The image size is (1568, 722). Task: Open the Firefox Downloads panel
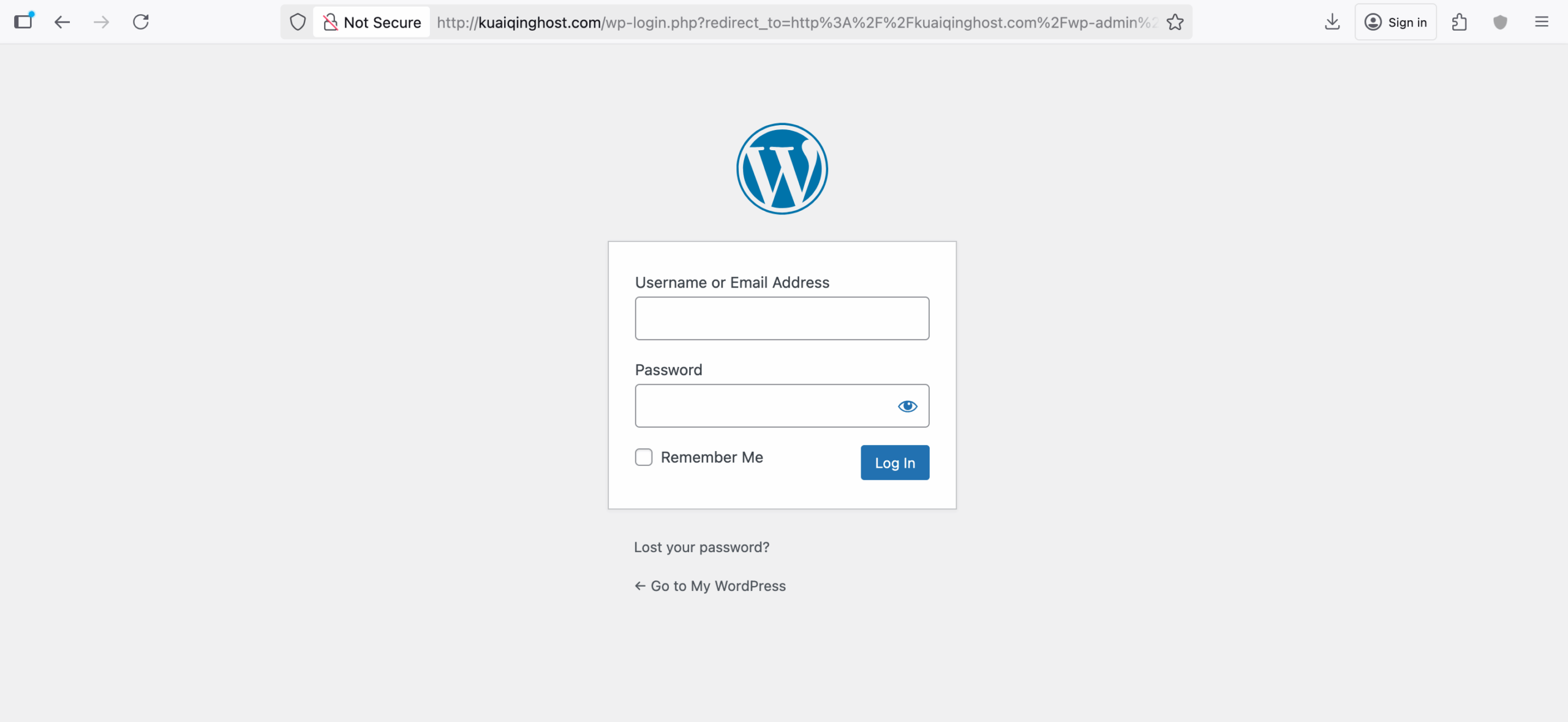(x=1332, y=23)
